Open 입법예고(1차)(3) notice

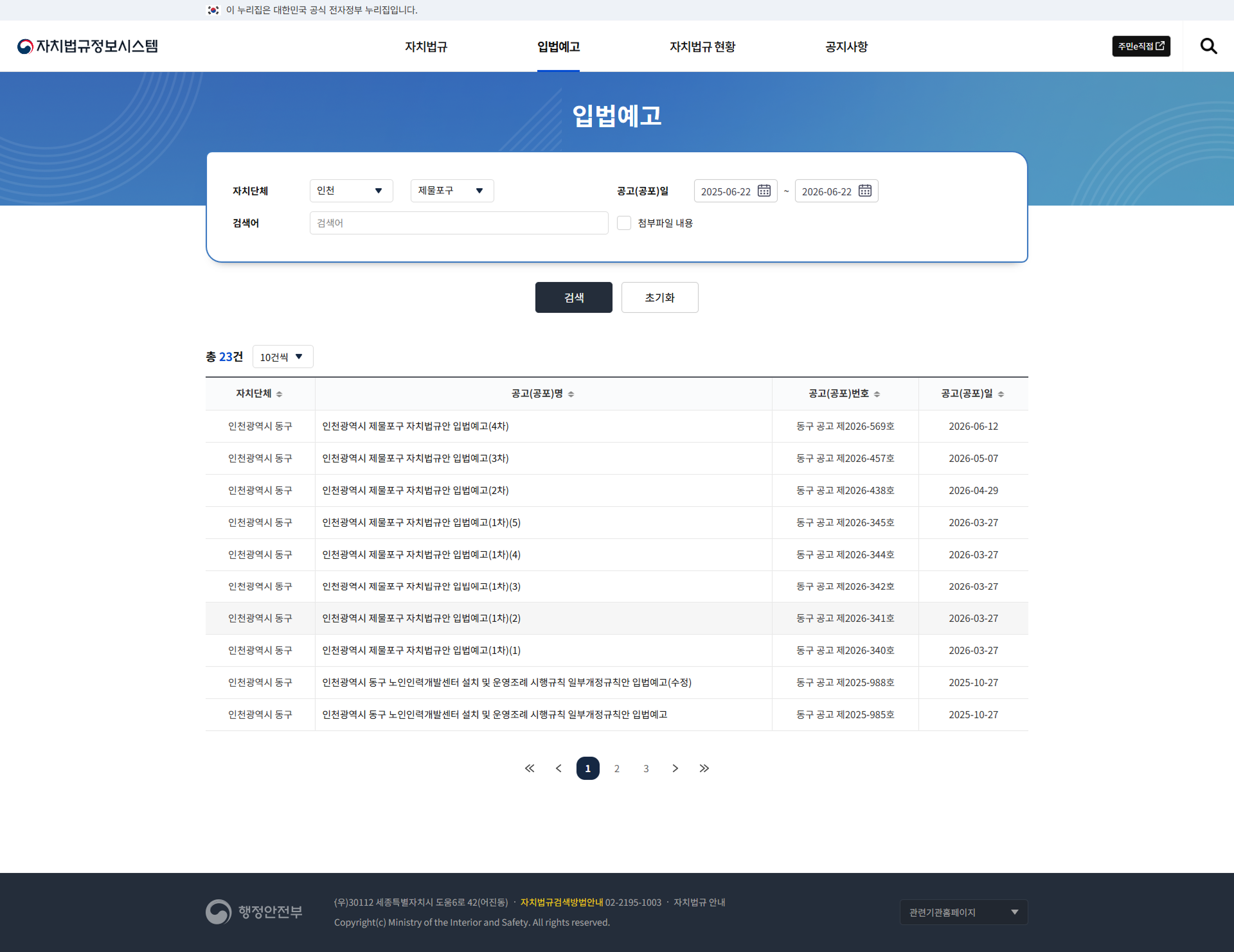[x=422, y=586]
